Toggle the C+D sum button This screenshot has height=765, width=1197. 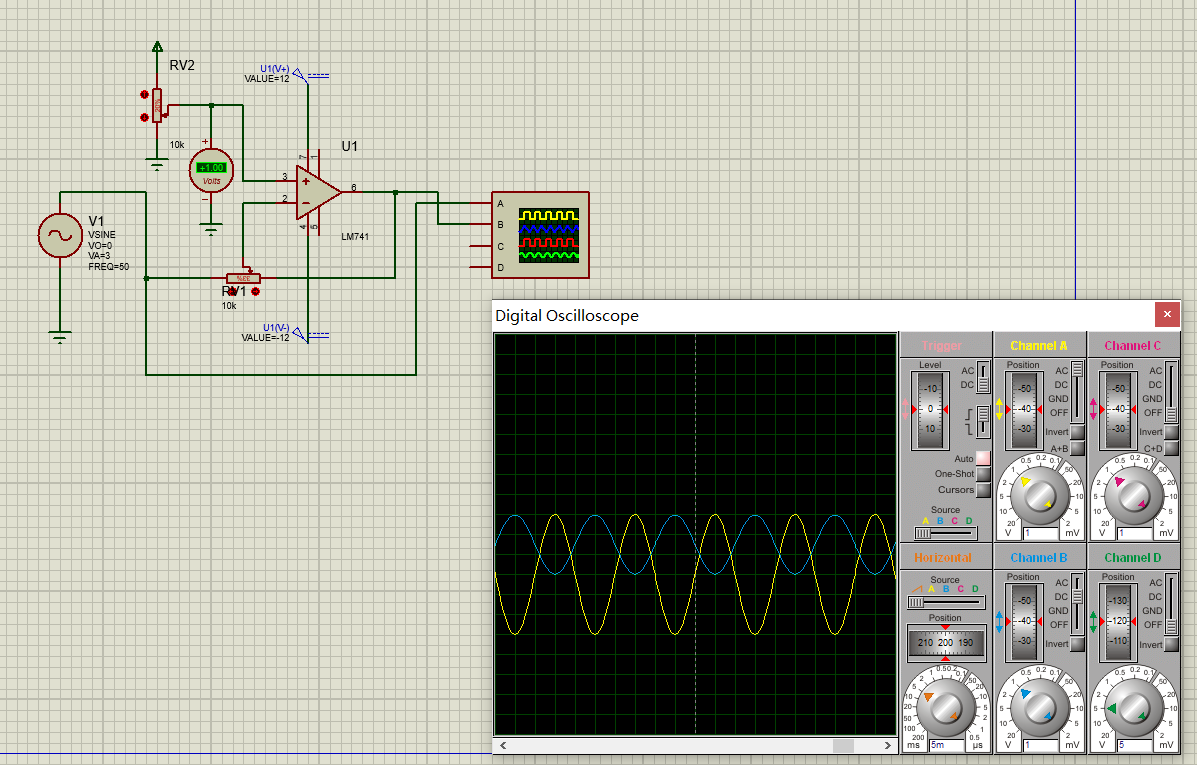(x=1171, y=449)
